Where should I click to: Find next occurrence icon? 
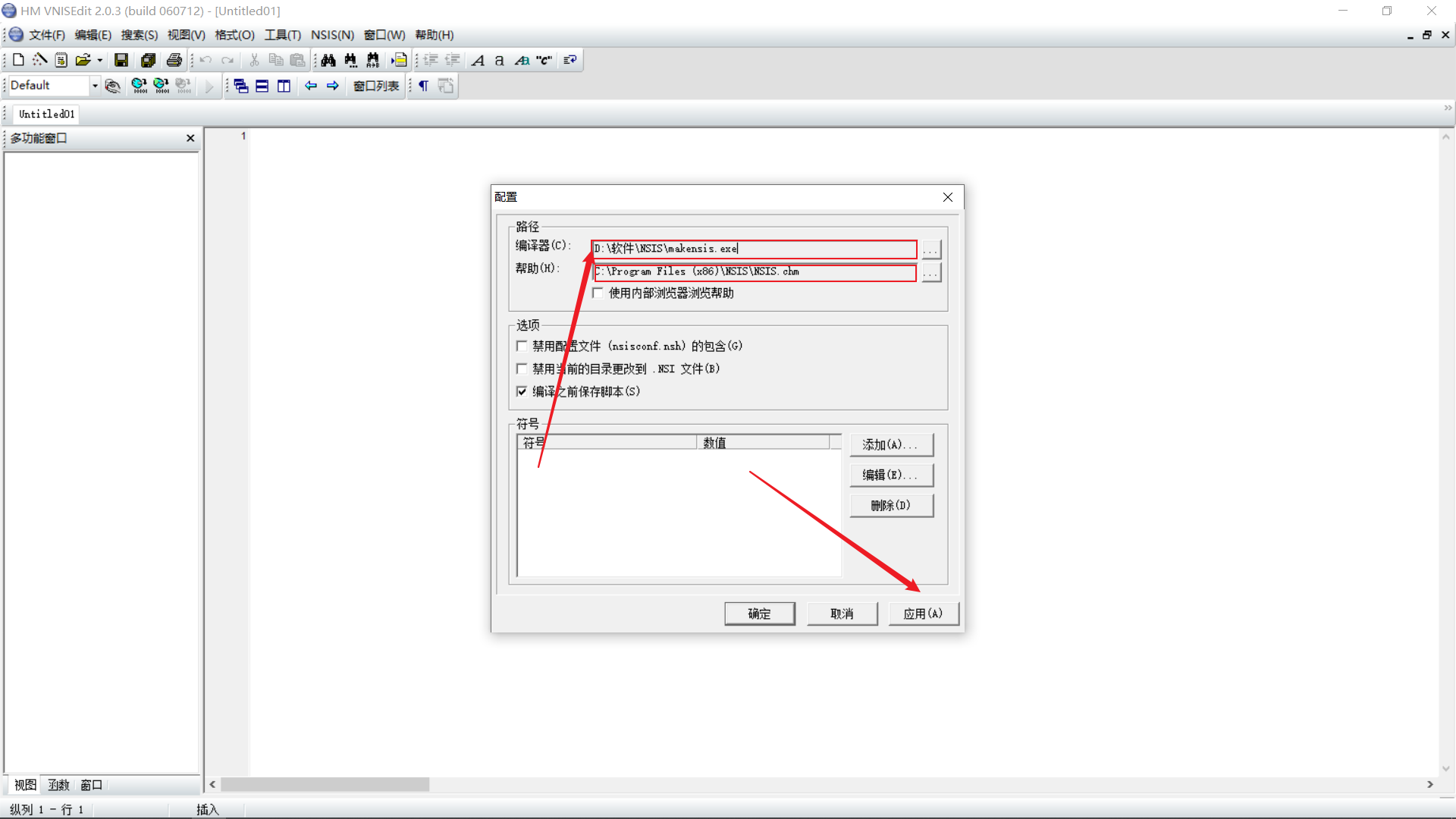tap(350, 60)
